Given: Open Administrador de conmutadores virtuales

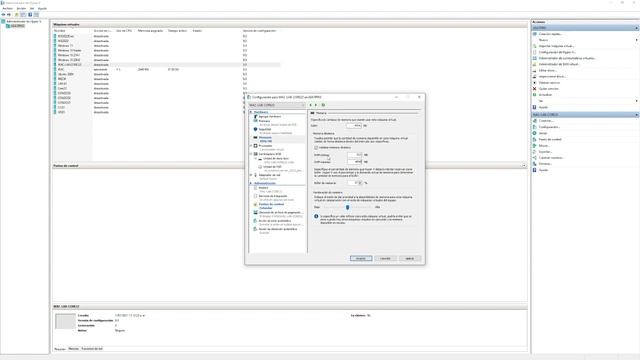Looking at the screenshot, I should [x=567, y=58].
